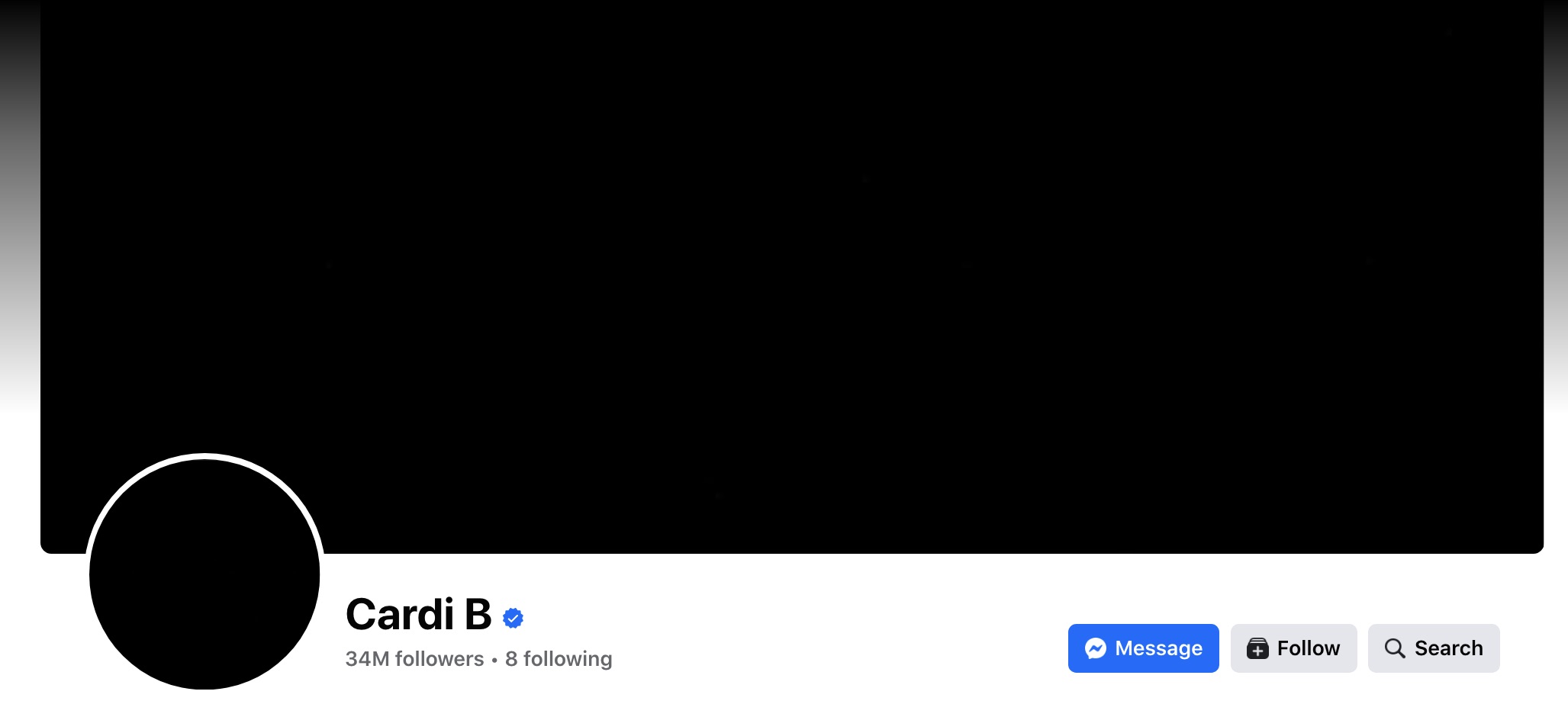
Task: Click the dot separator between follower counts
Action: point(494,660)
